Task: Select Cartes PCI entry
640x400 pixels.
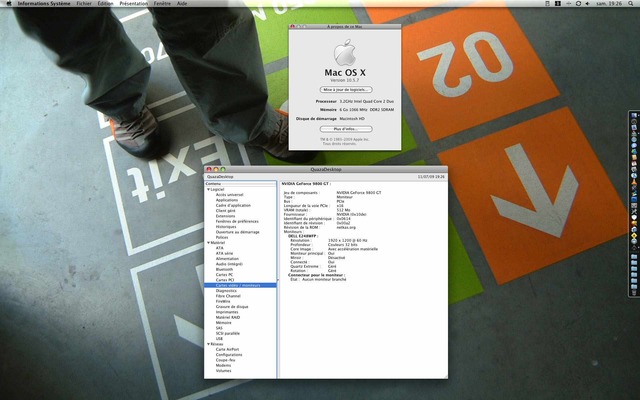Action: (225, 280)
